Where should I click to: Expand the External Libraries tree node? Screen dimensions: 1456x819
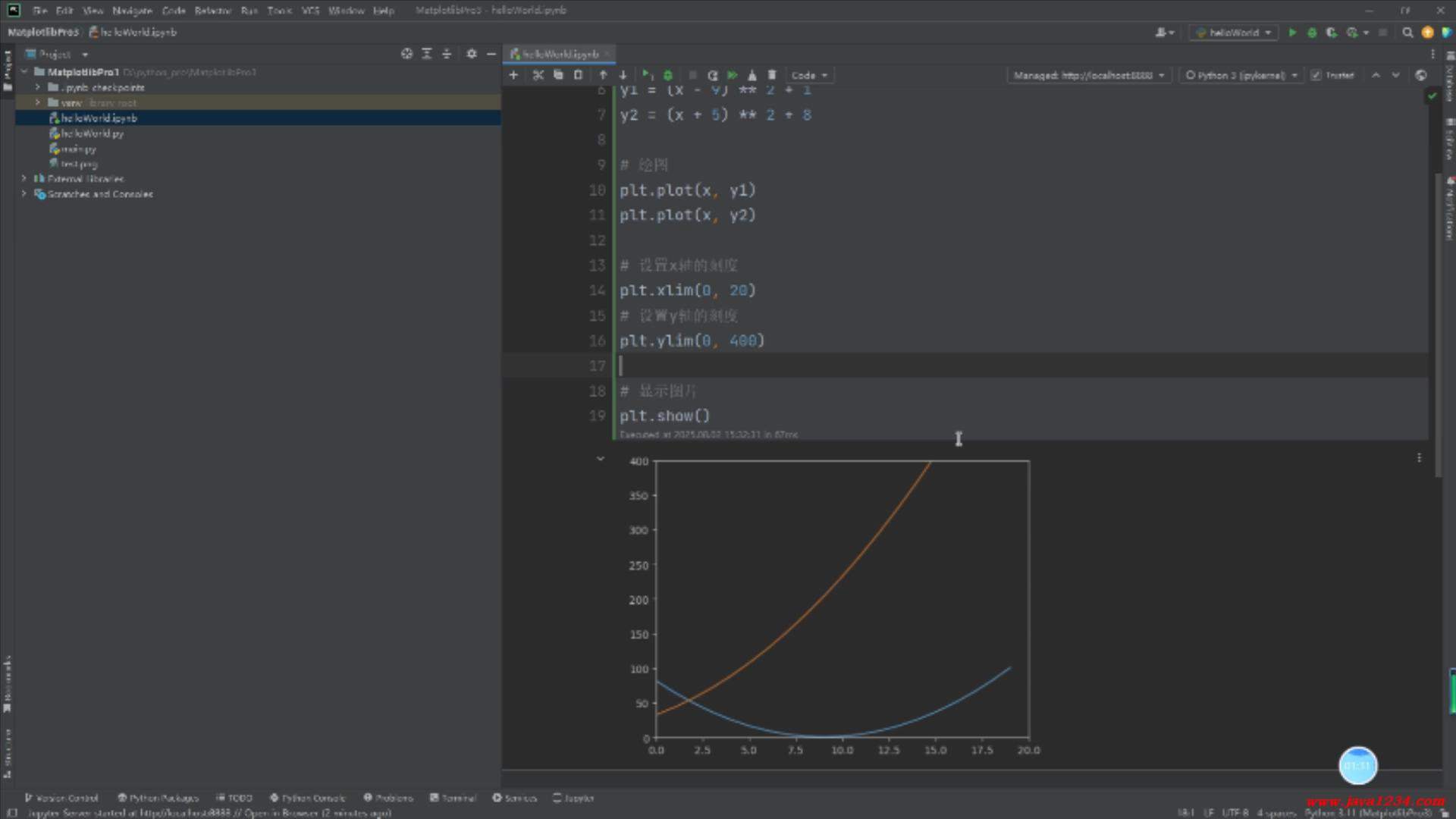click(24, 179)
